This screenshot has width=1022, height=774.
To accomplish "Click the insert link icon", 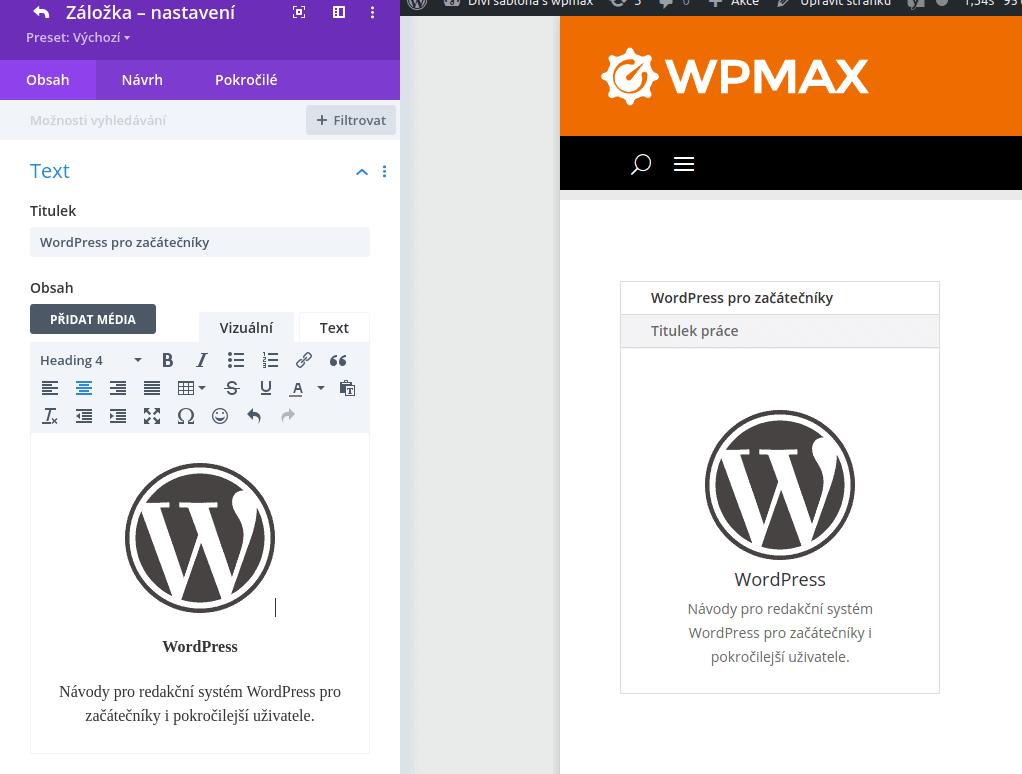I will click(304, 360).
